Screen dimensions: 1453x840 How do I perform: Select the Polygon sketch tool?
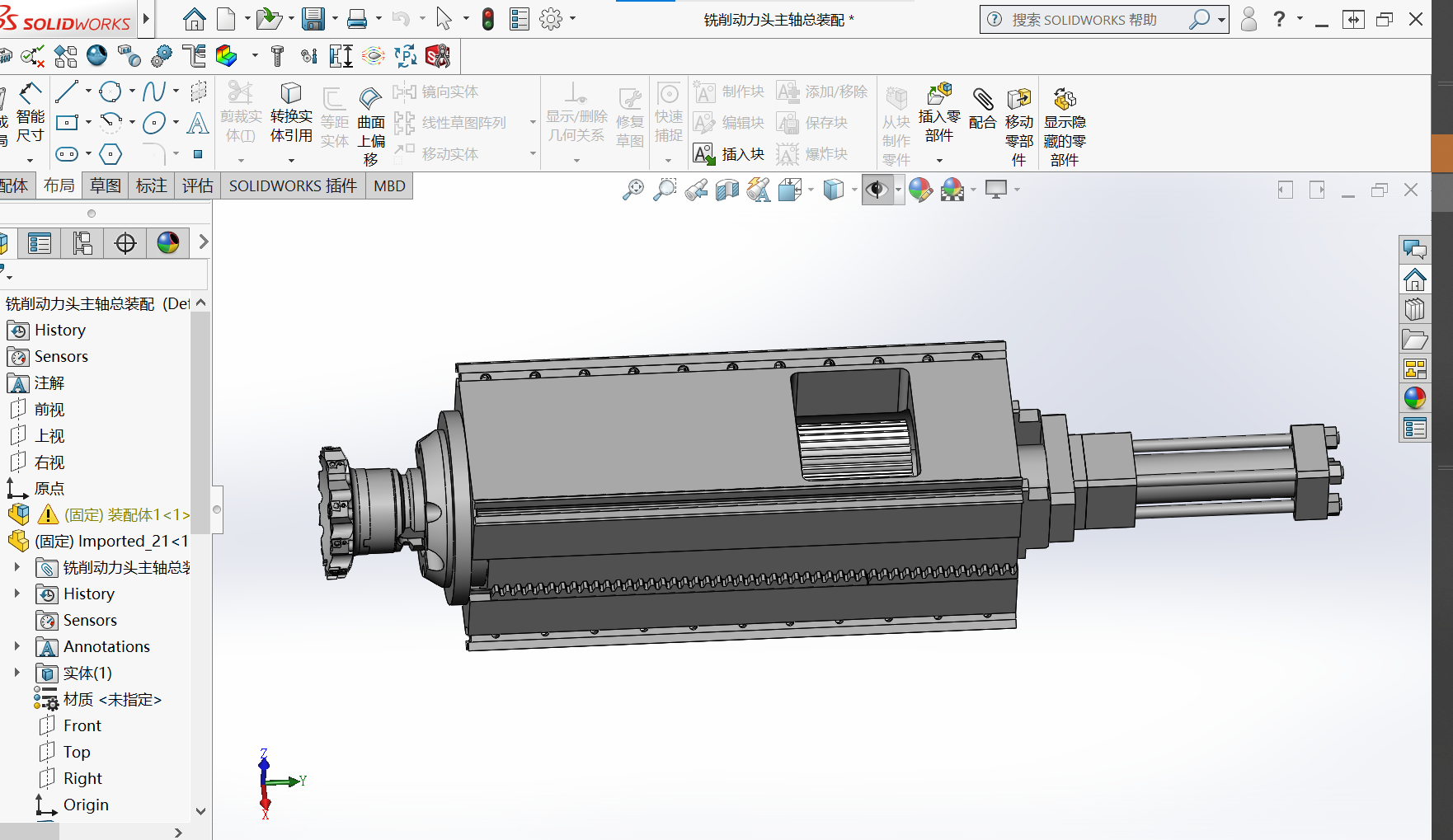(111, 154)
